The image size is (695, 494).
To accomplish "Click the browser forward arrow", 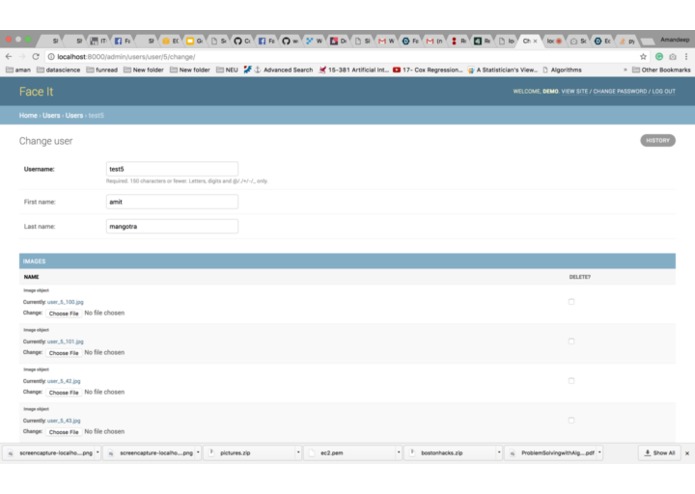I will tap(22, 57).
